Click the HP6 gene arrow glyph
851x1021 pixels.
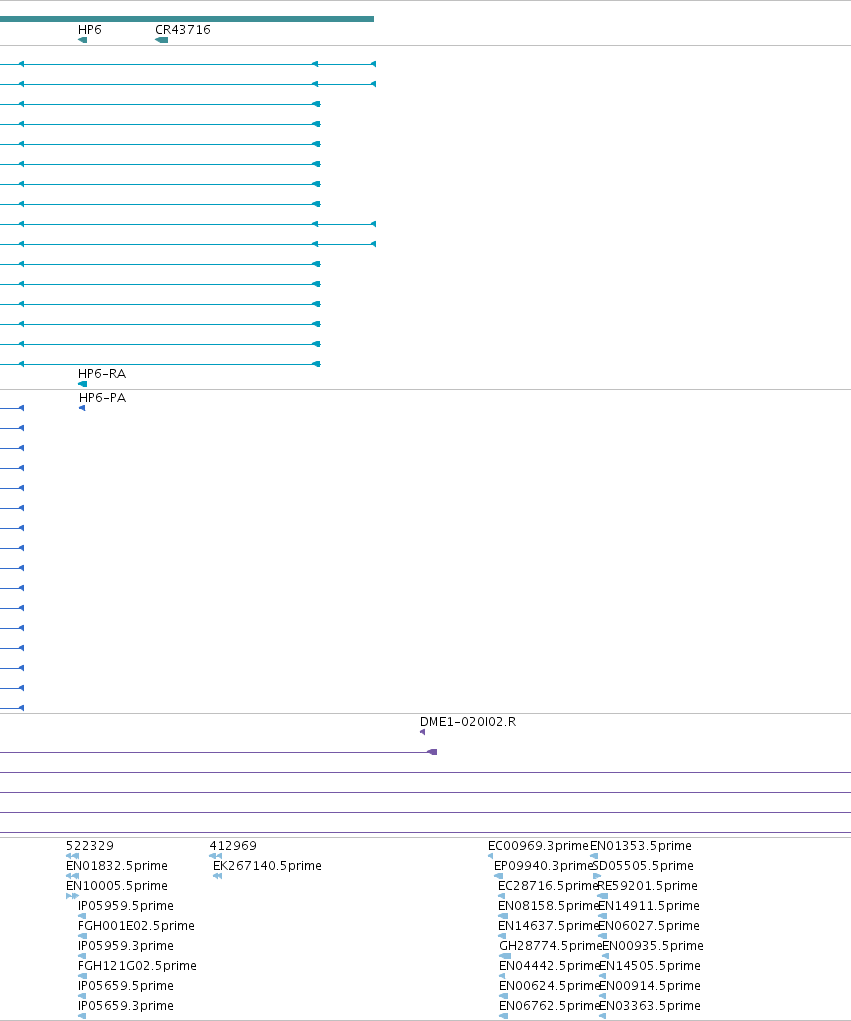tap(82, 40)
